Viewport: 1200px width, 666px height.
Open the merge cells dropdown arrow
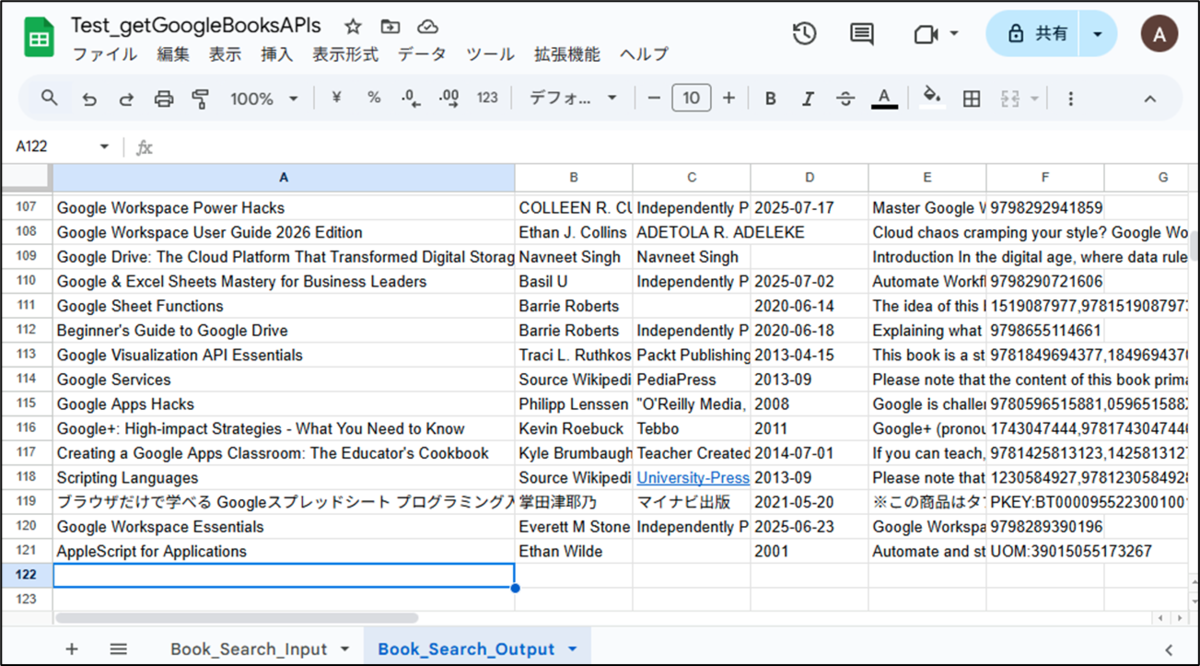point(1034,98)
